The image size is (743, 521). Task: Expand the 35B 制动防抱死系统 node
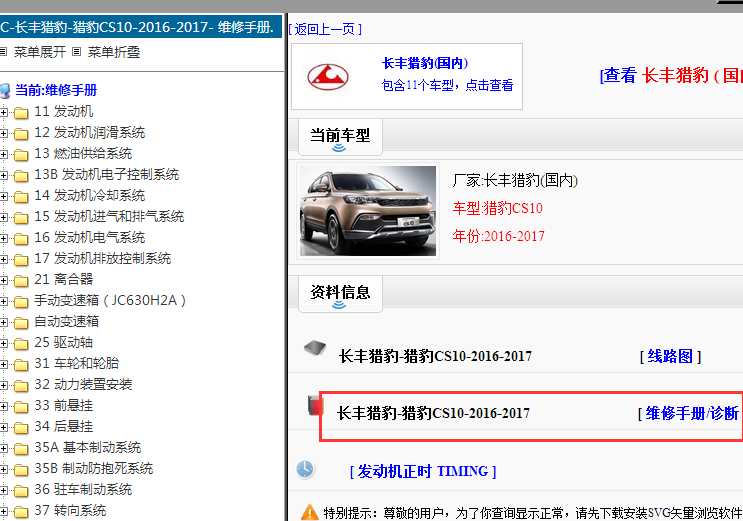click(4, 469)
